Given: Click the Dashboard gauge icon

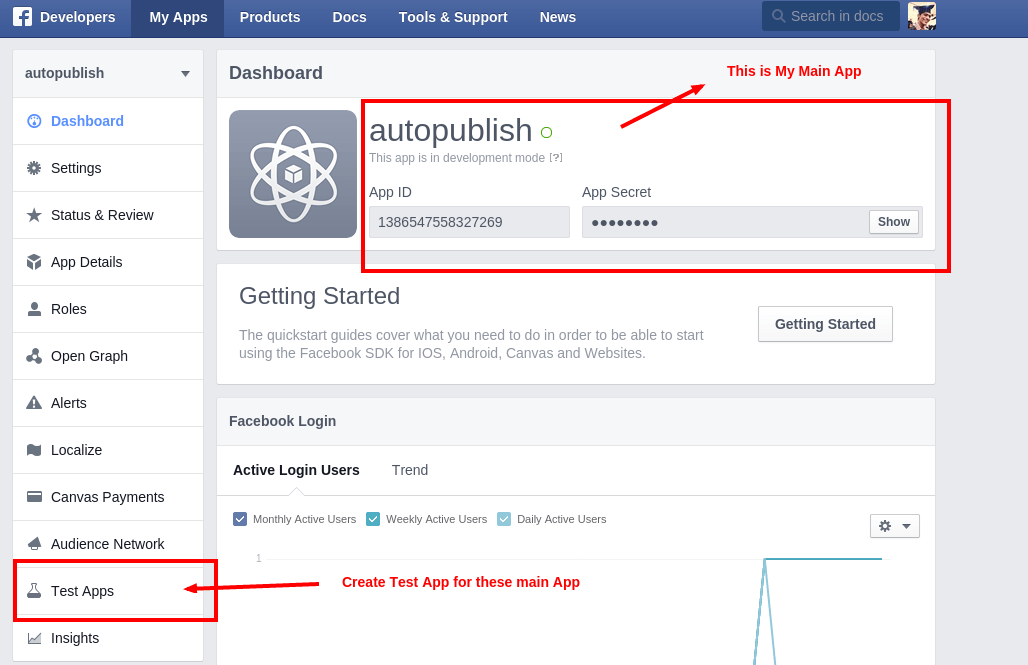Looking at the screenshot, I should click(34, 121).
